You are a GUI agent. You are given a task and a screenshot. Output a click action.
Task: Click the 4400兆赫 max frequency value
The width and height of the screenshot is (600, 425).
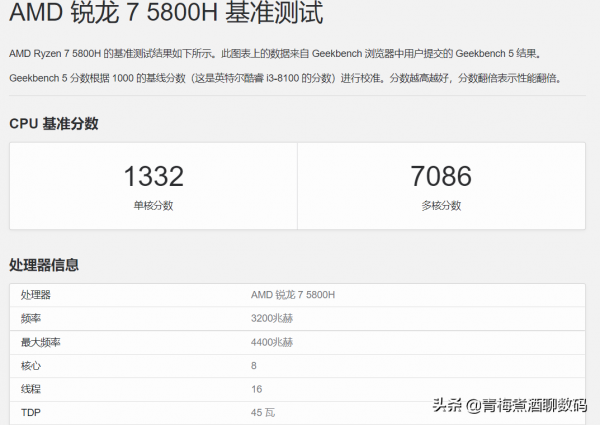[x=272, y=342]
